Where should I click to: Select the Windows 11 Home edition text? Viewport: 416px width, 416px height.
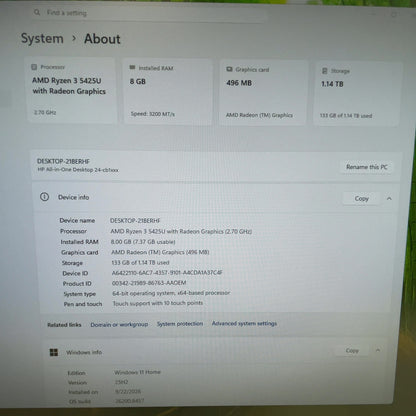(137, 372)
